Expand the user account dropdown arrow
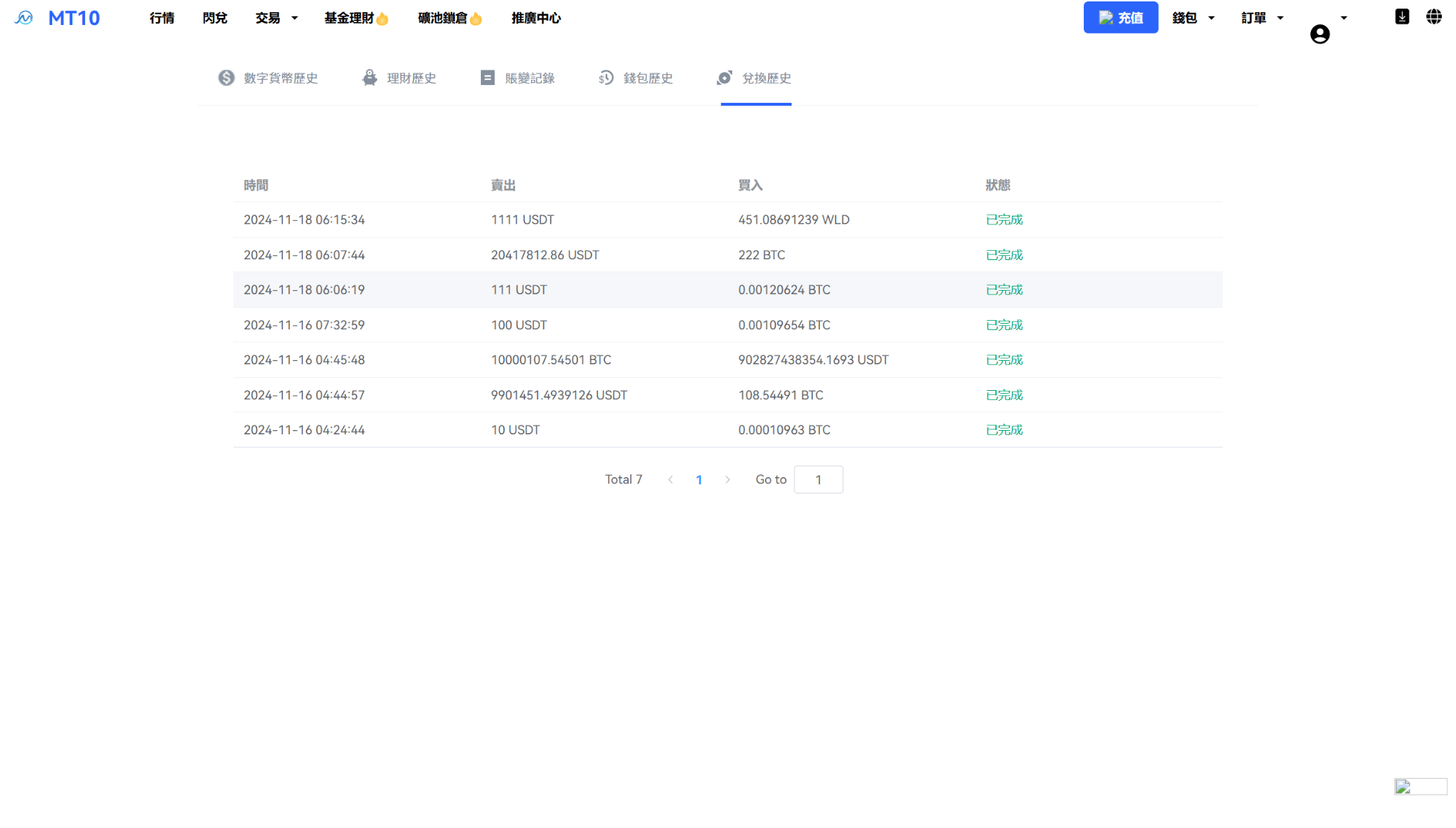This screenshot has height=828, width=1456. 1344,18
